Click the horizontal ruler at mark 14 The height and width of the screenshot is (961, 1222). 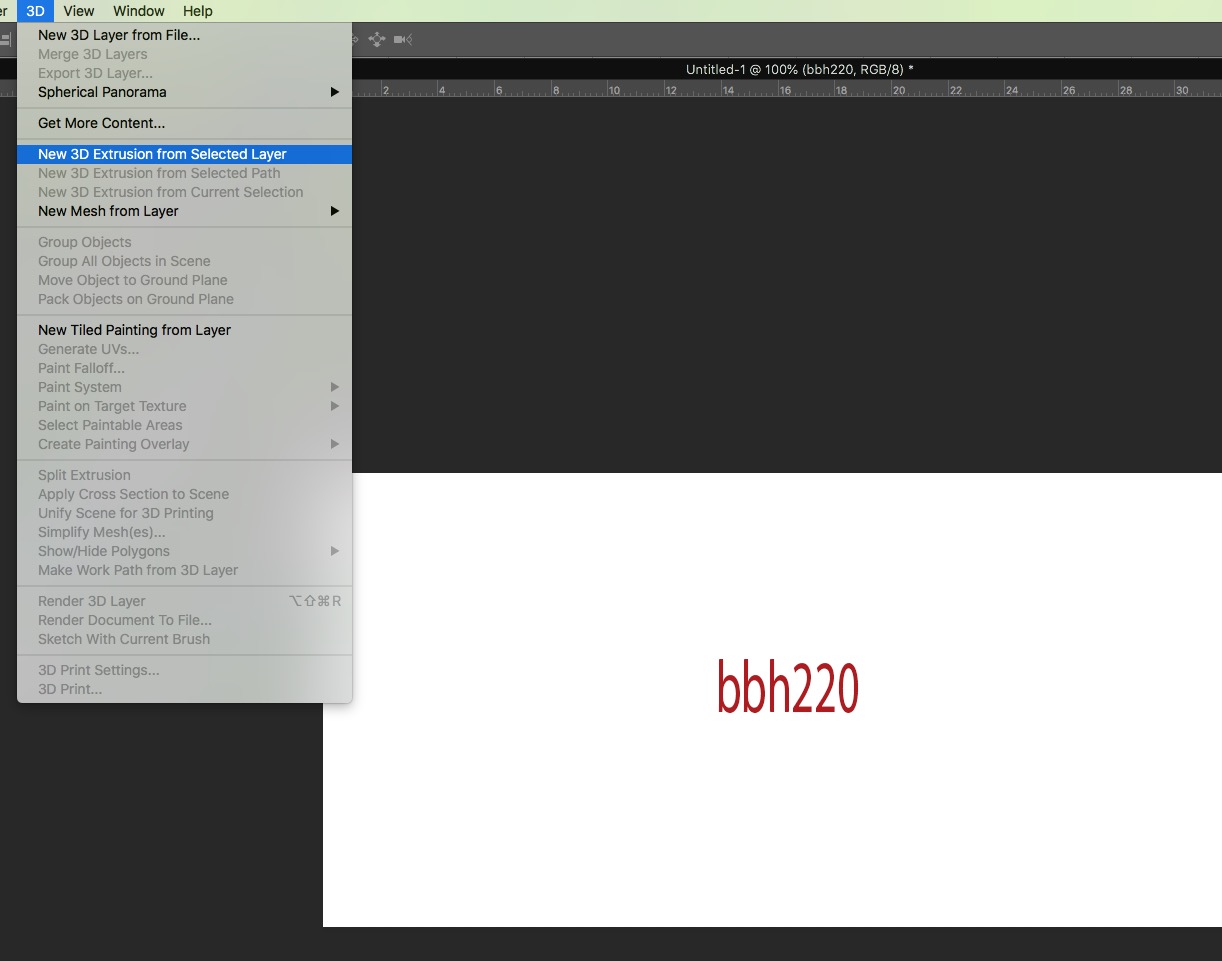pos(728,89)
